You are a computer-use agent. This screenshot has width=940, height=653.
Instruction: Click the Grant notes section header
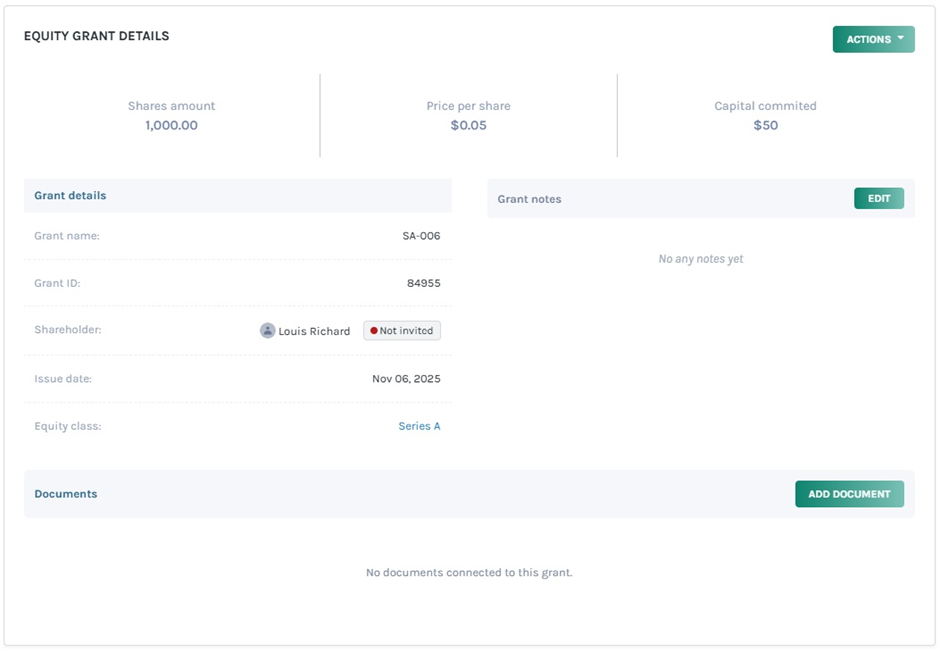point(529,199)
